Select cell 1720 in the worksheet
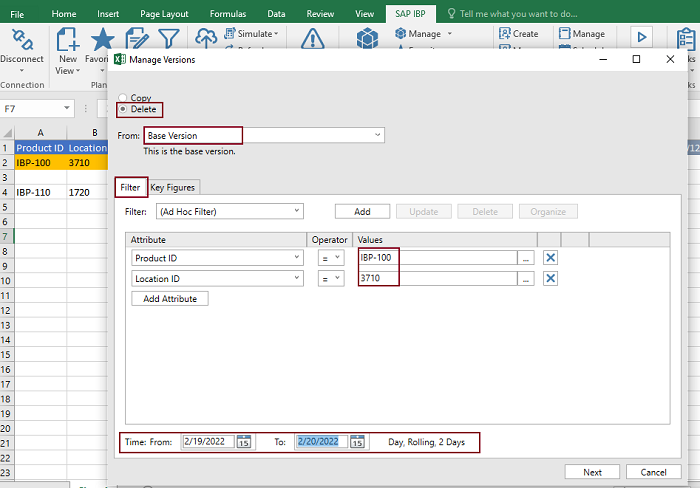700x488 pixels. 88,192
